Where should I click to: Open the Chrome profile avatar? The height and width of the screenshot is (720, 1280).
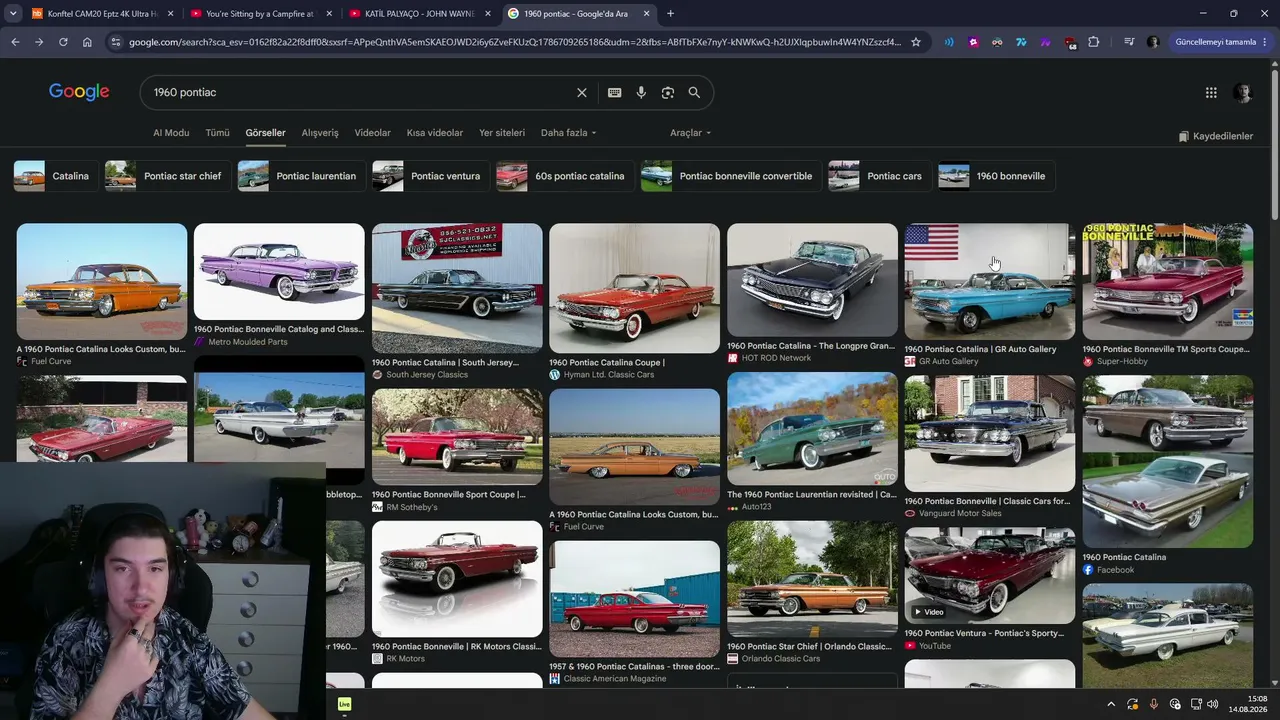click(x=1153, y=42)
